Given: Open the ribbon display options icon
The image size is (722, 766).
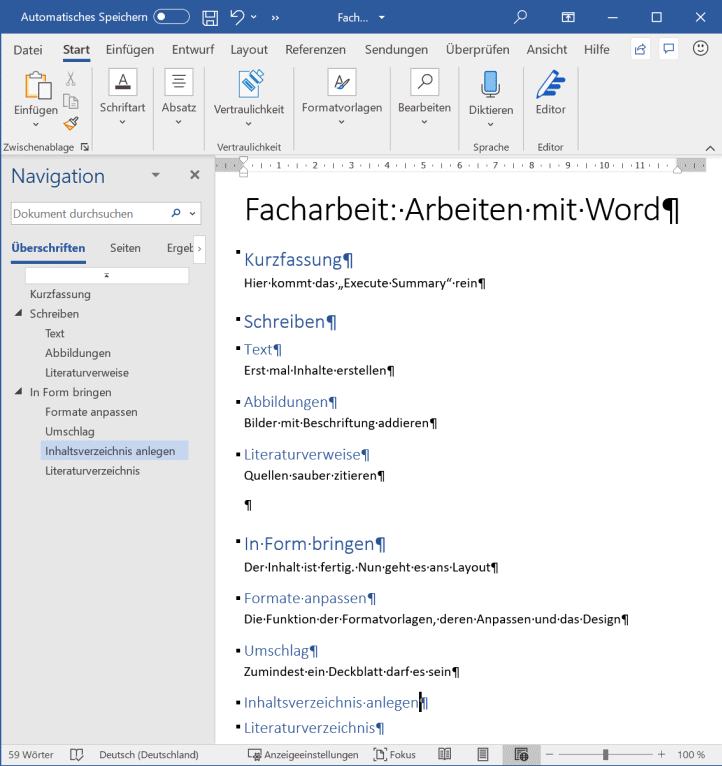Looking at the screenshot, I should point(568,18).
